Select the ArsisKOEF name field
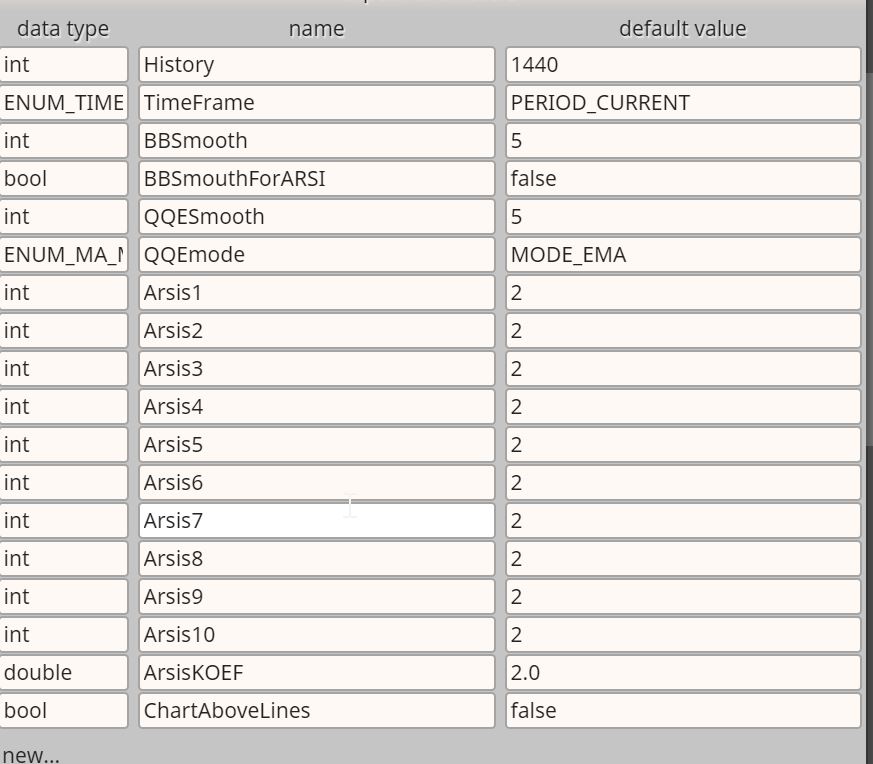This screenshot has height=764, width=873. pyautogui.click(x=316, y=673)
